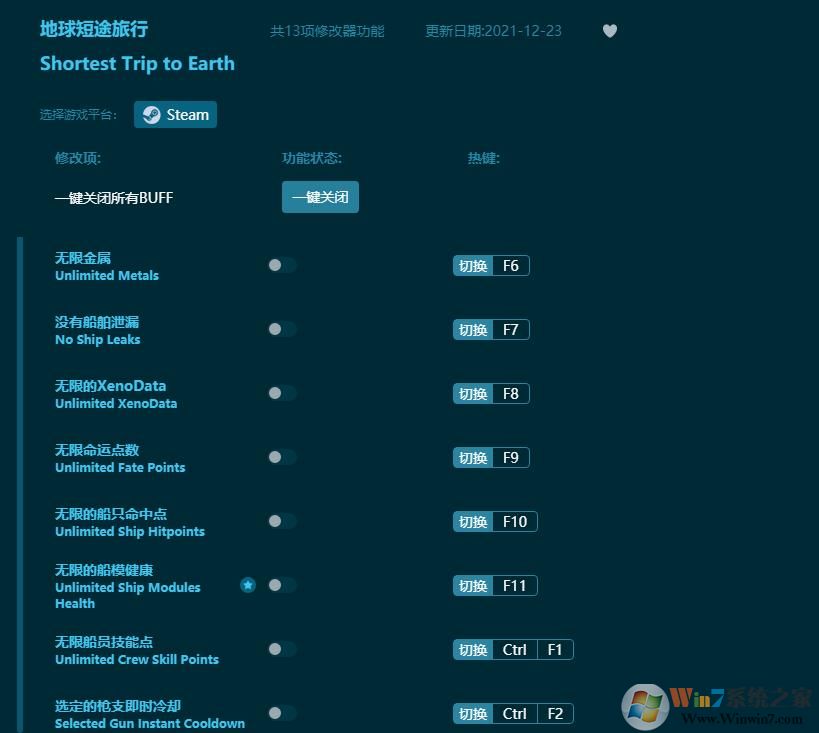Click the F11 hotkey field
819x733 pixels.
(515, 586)
